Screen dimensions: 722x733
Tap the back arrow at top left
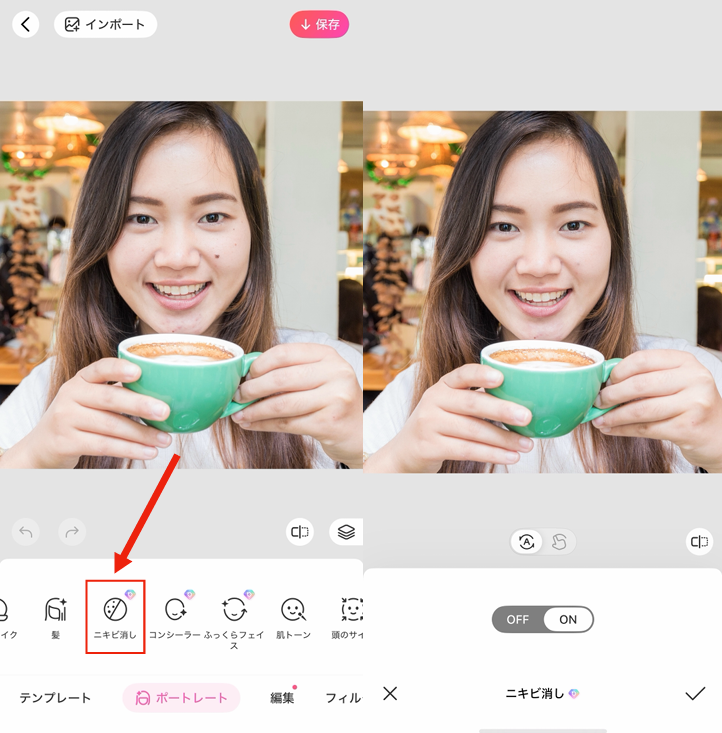26,24
